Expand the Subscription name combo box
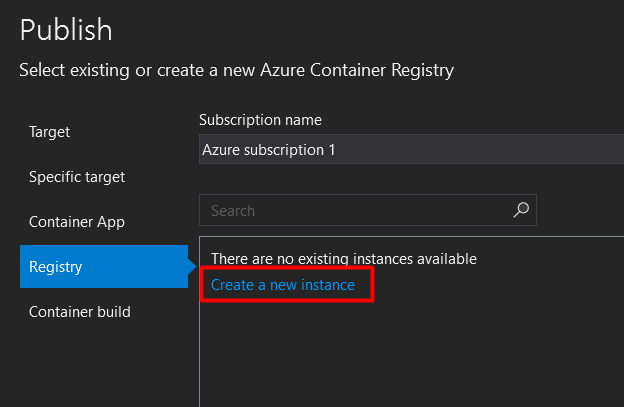The image size is (624, 407). tap(410, 149)
